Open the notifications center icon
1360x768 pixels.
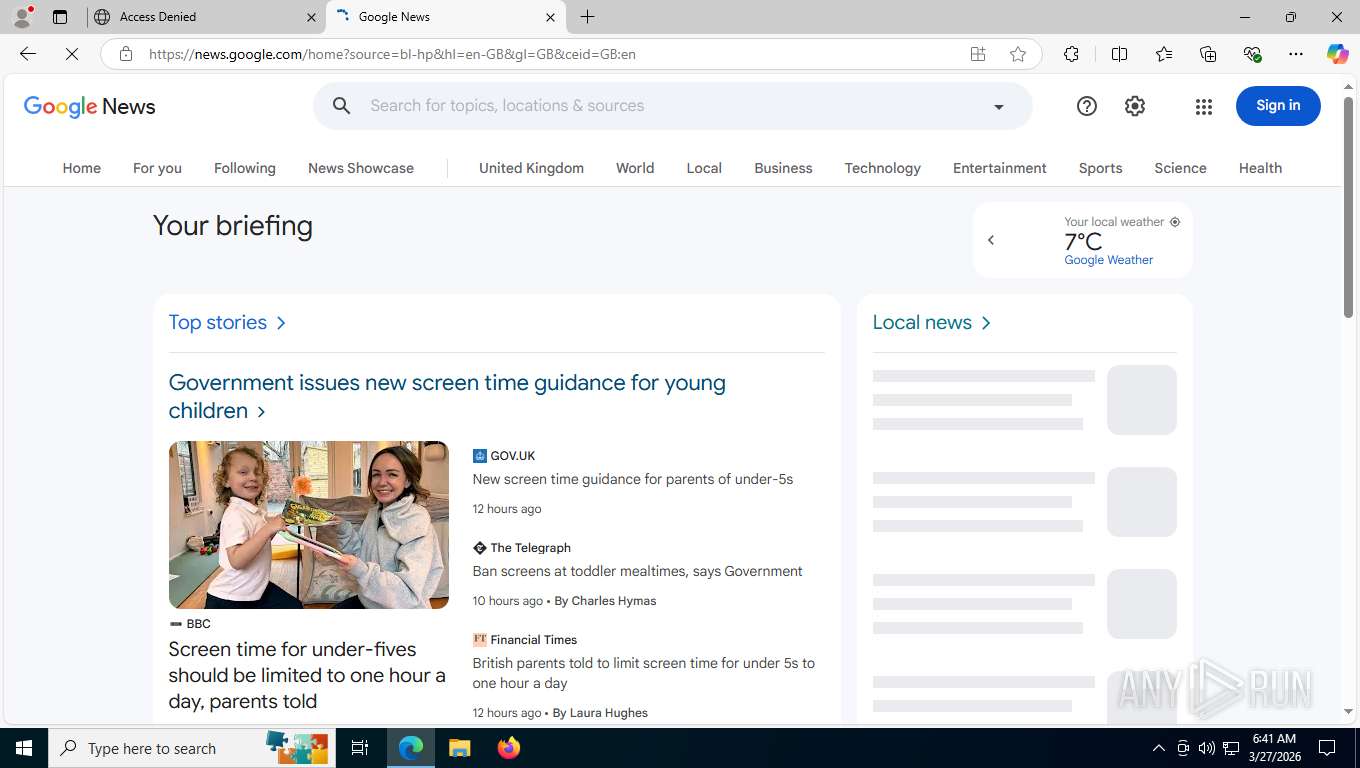pyautogui.click(x=1327, y=748)
